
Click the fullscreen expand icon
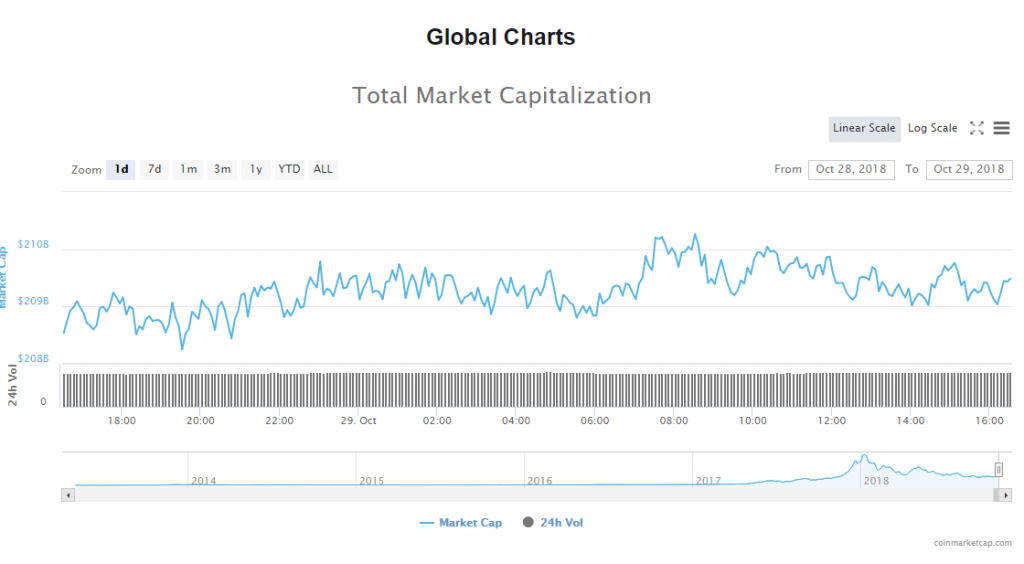tap(977, 128)
